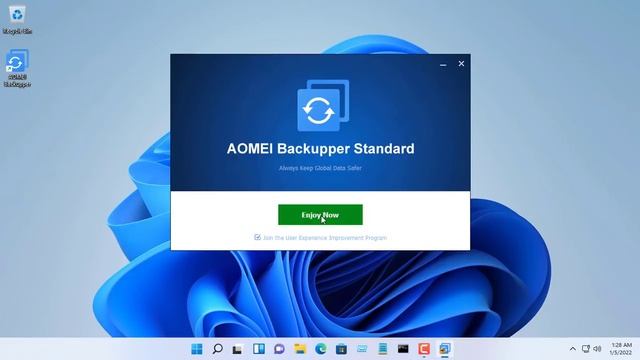This screenshot has width=640, height=360.
Task: Open network status in system tray
Action: (586, 349)
